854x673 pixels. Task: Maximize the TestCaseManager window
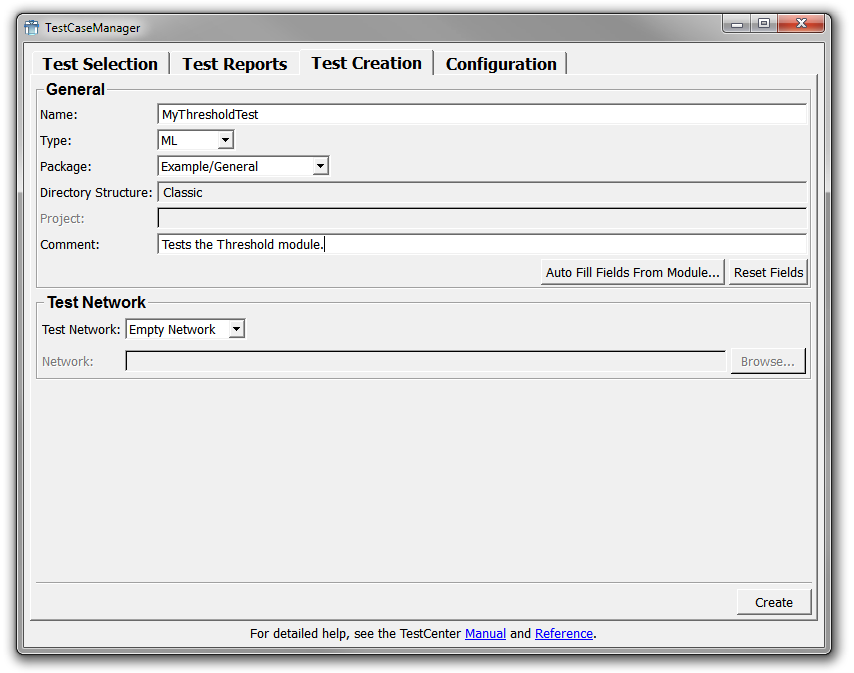(x=765, y=24)
